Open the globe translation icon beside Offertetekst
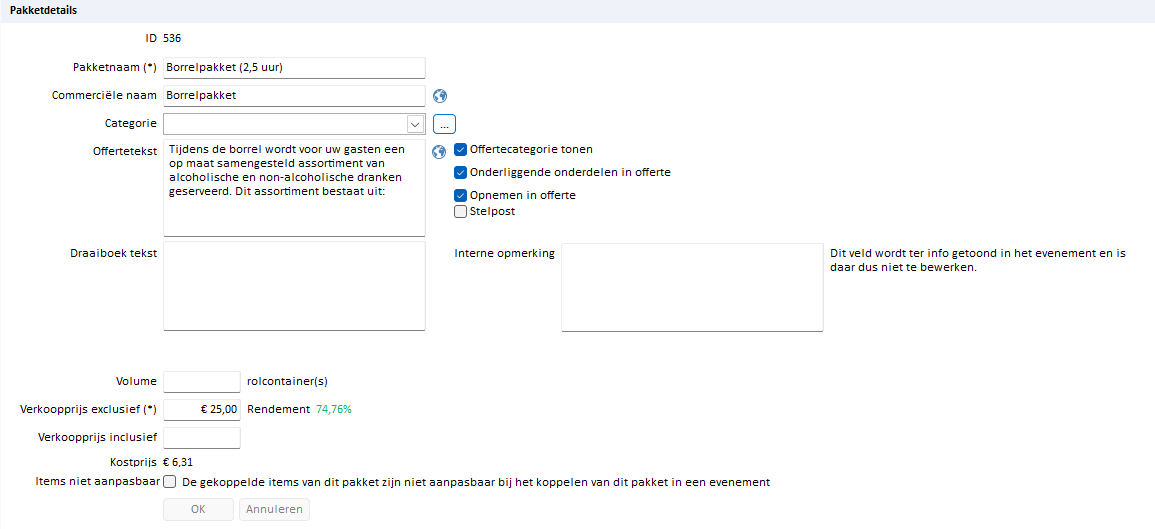The image size is (1155, 529). (x=439, y=152)
